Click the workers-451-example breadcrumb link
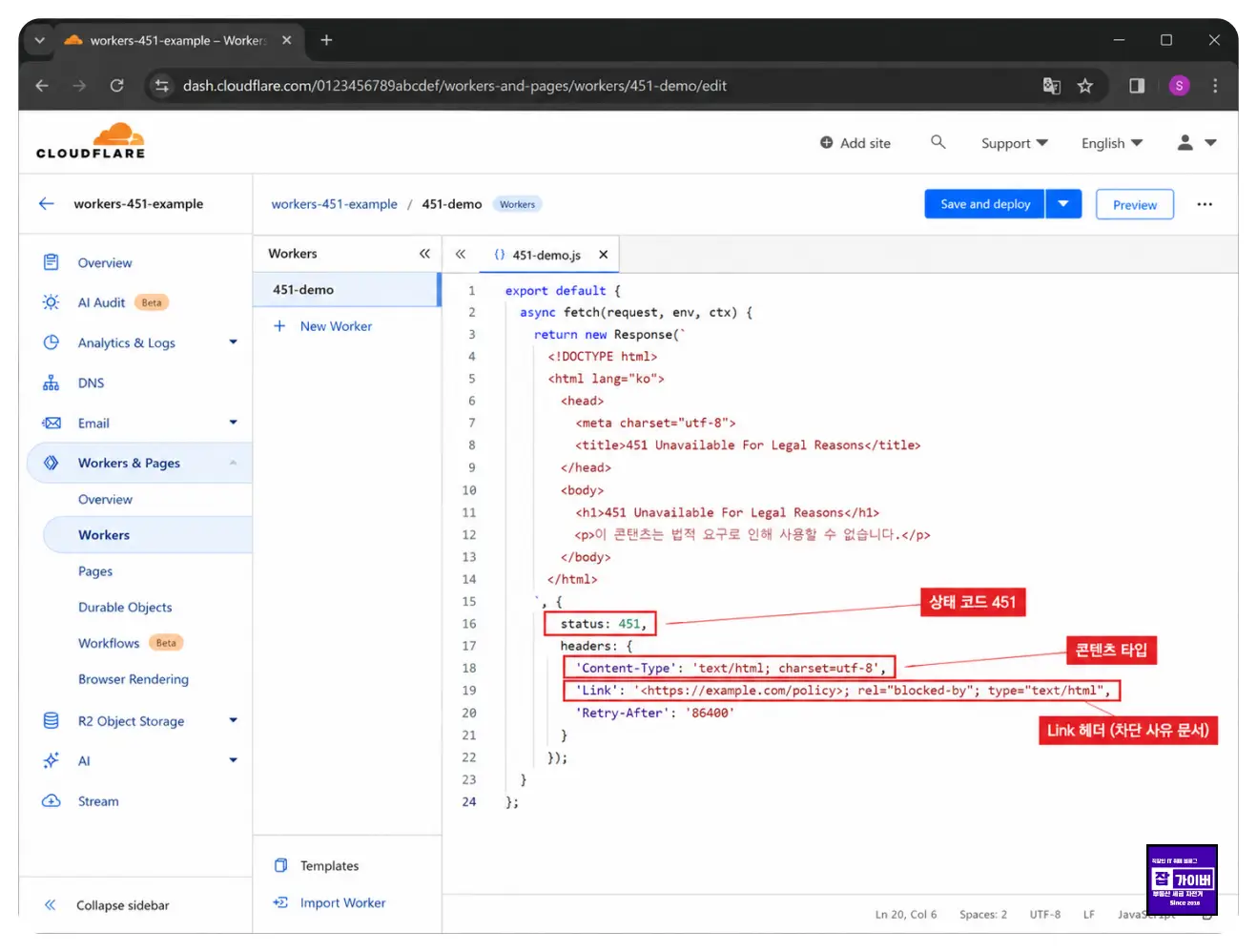 pyautogui.click(x=334, y=204)
